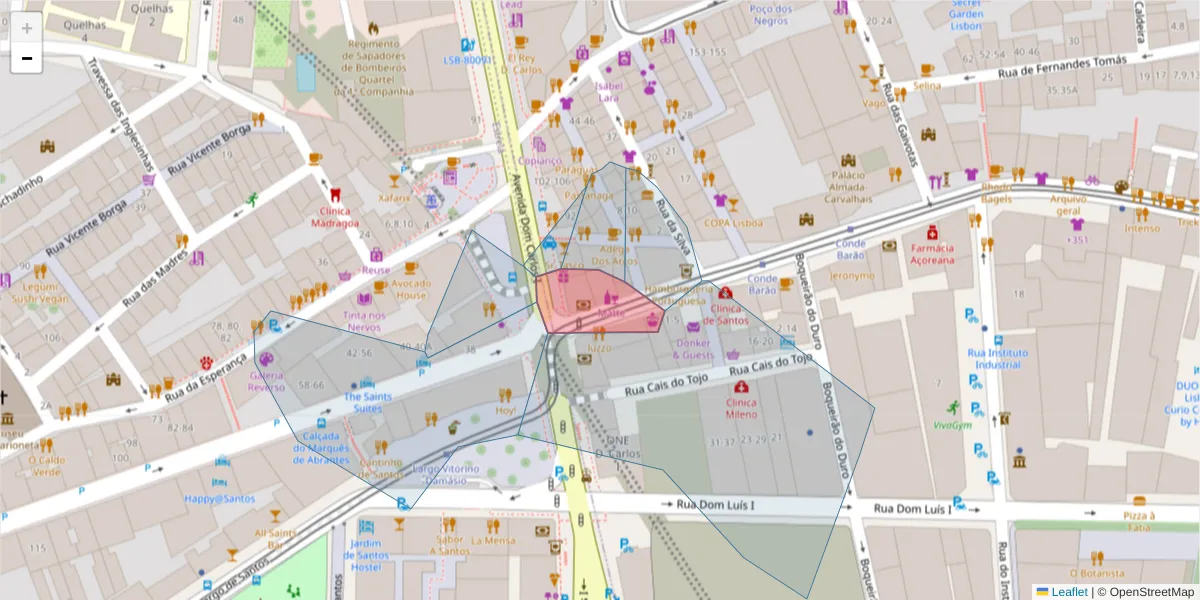The width and height of the screenshot is (1200, 600).
Task: Click the ATM icon inside the red Malte area
Action: click(583, 304)
